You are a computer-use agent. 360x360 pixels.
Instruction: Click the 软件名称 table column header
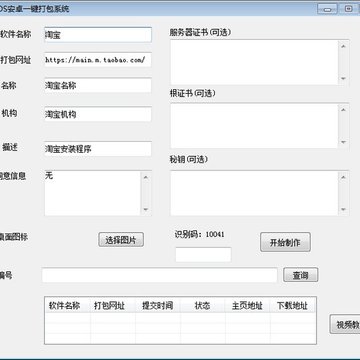(x=67, y=305)
